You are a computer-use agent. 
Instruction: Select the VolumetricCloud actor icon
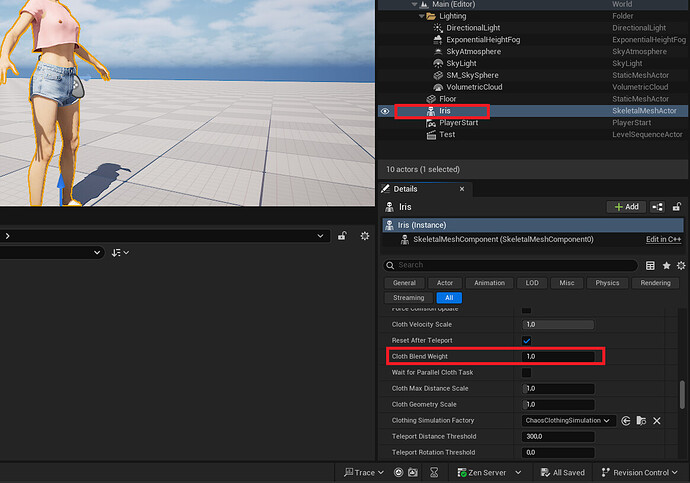click(x=438, y=88)
